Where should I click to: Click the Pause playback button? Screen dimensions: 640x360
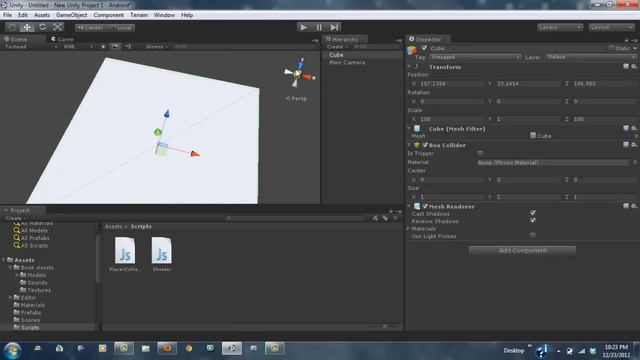click(319, 27)
